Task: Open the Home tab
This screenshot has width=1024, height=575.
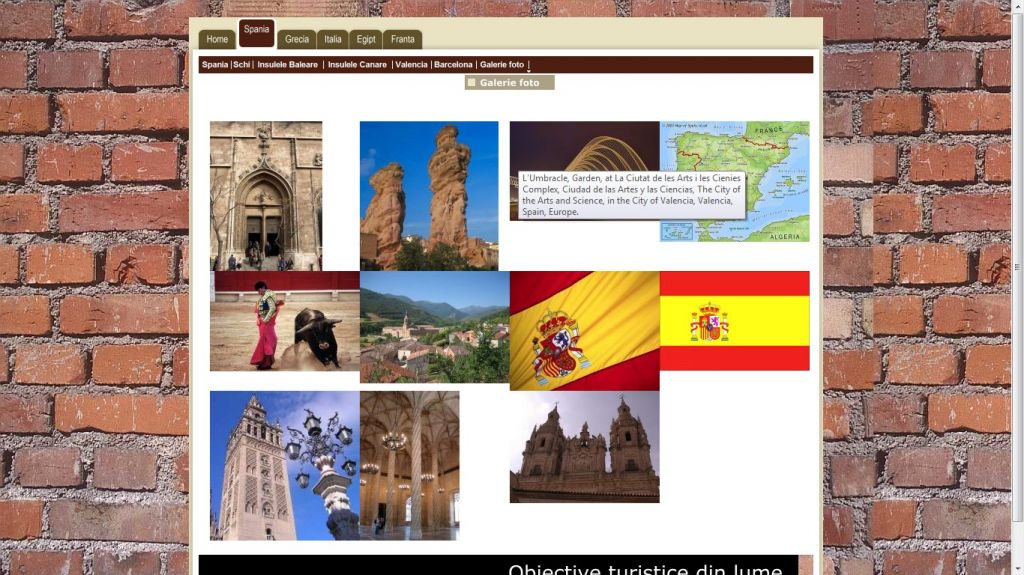Action: tap(217, 39)
